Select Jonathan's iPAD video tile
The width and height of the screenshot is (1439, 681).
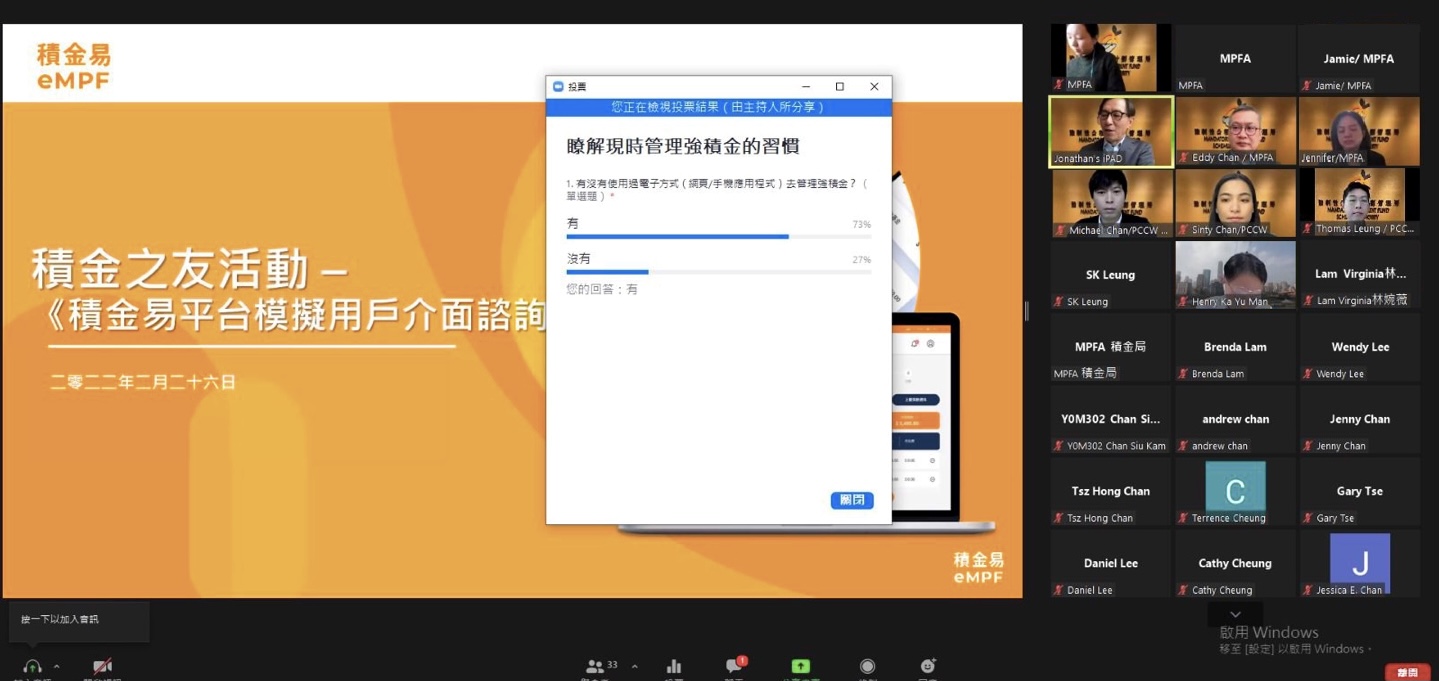click(1110, 132)
